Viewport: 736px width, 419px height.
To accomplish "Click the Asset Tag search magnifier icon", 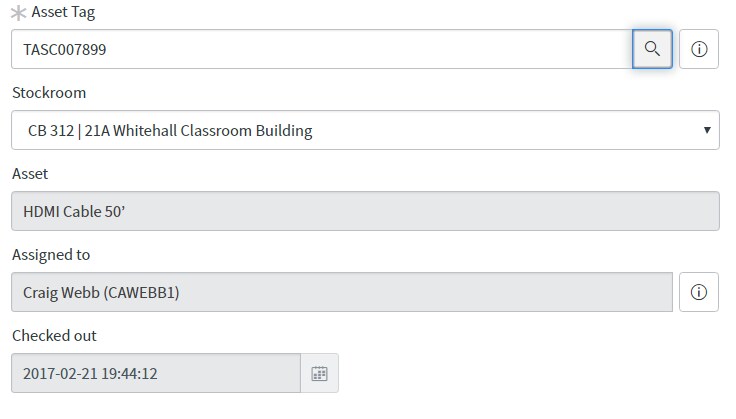I will (652, 49).
